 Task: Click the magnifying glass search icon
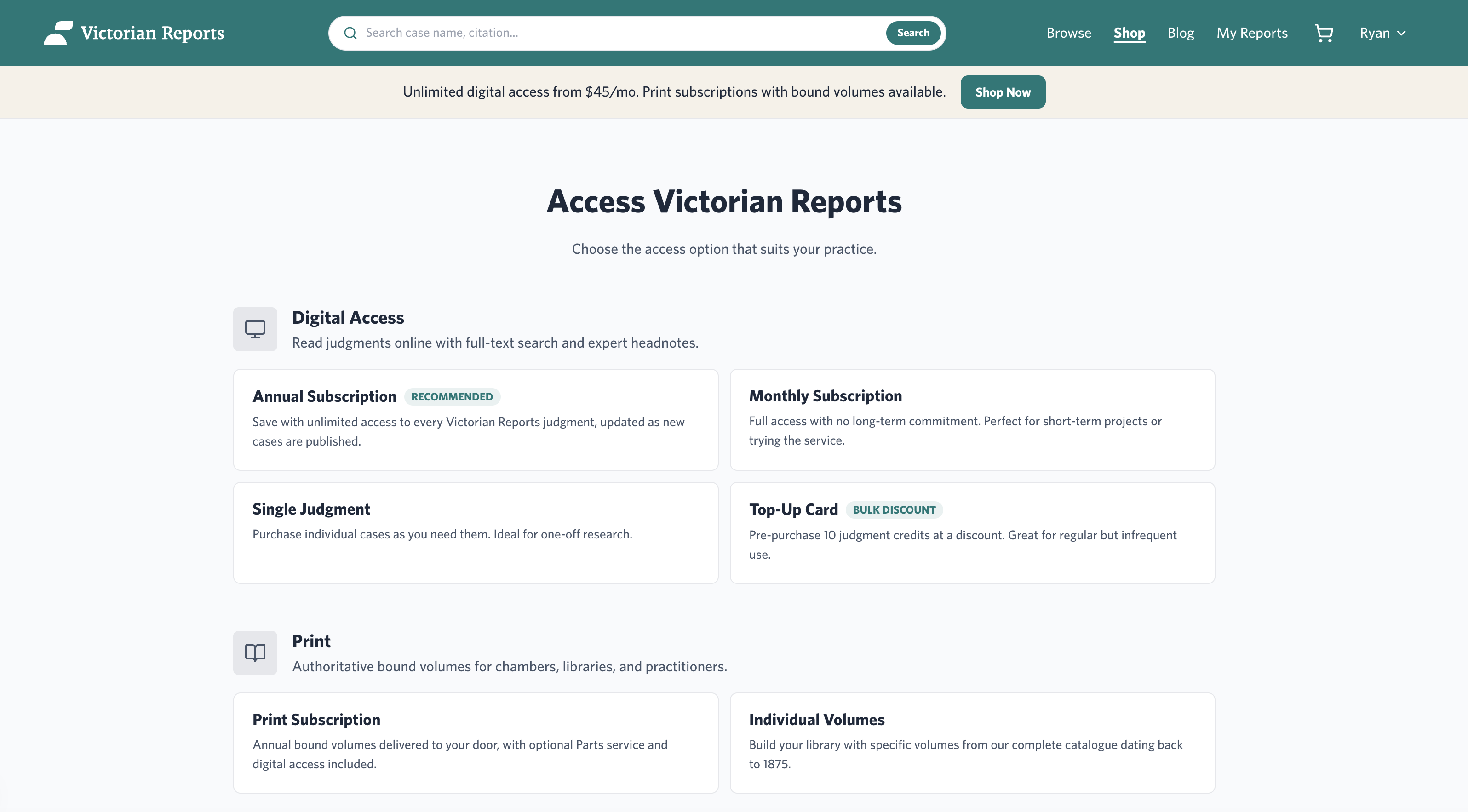(351, 33)
